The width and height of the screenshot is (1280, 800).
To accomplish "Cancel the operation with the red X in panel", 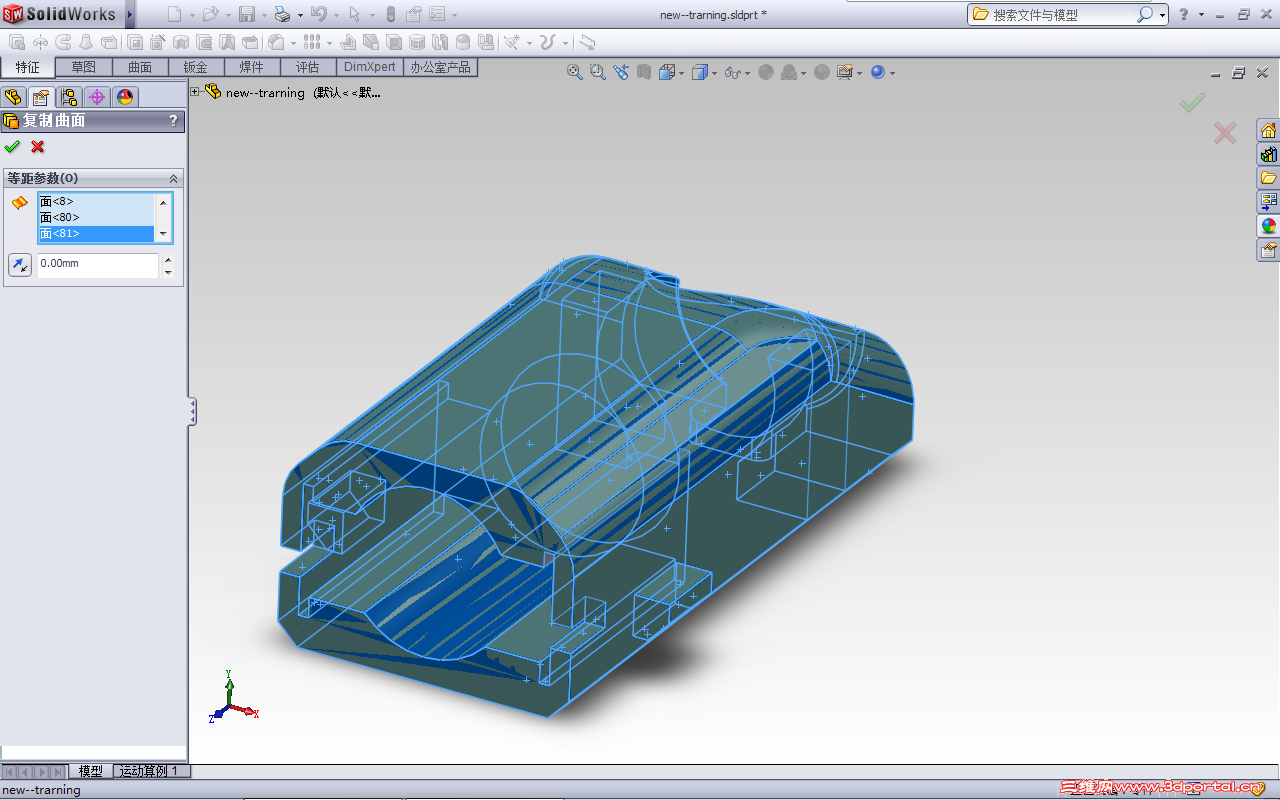I will 38,147.
